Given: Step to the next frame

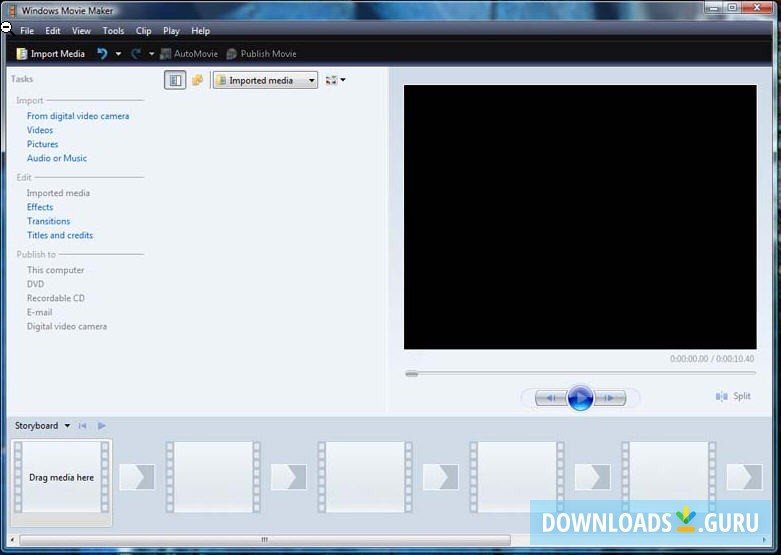Looking at the screenshot, I should pos(611,398).
